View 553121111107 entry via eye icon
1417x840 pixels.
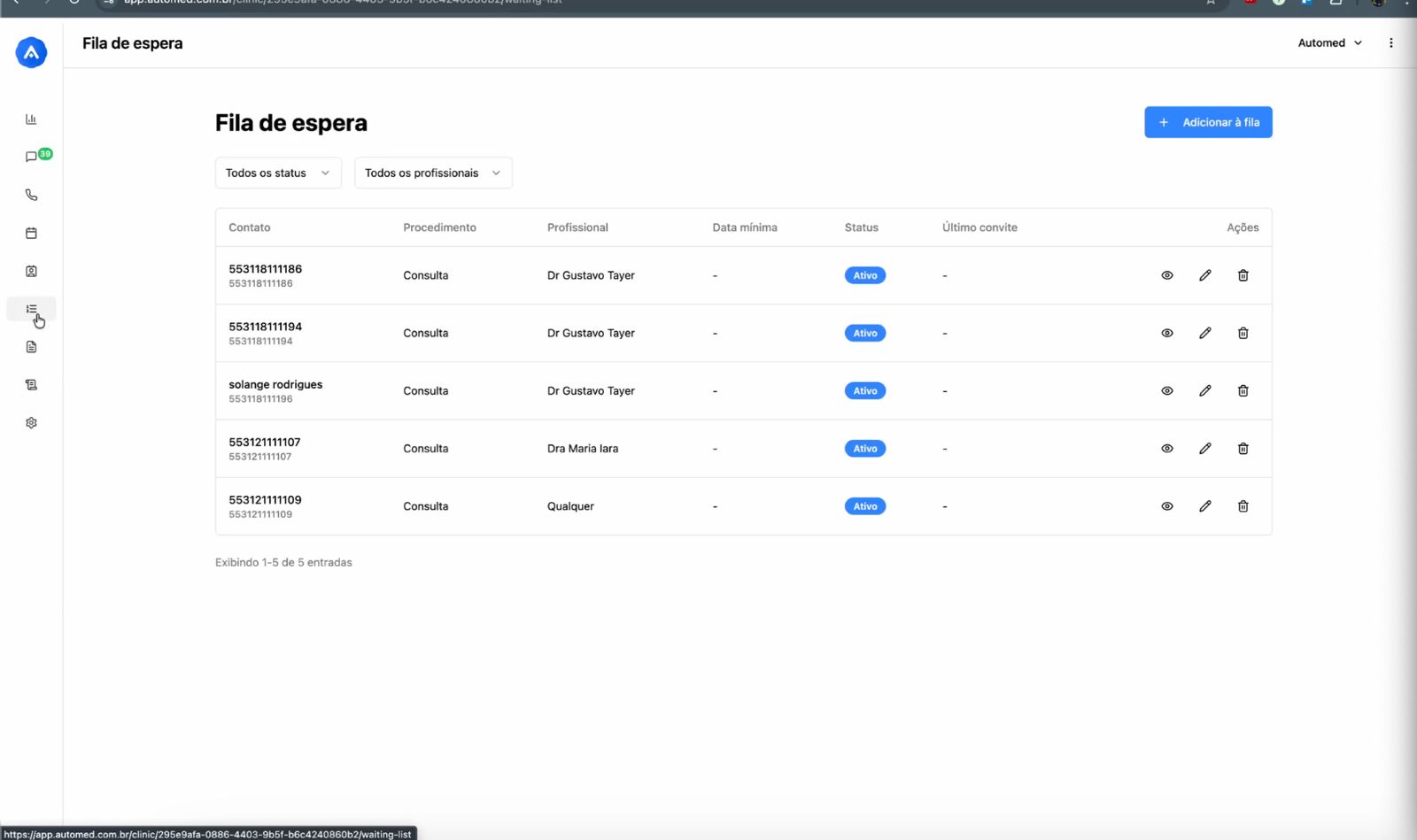pos(1167,449)
